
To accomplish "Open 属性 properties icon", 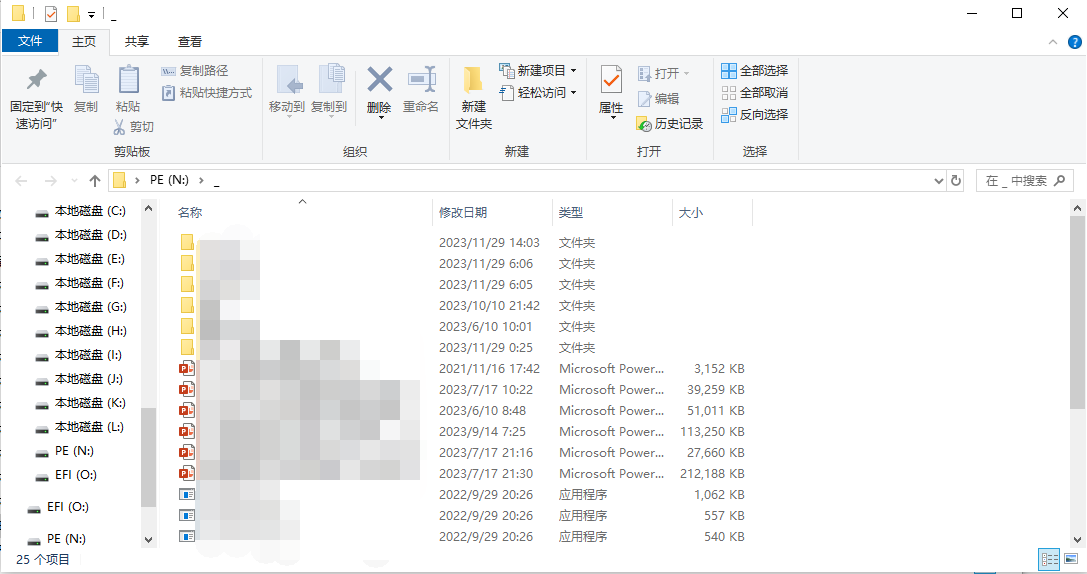I will pyautogui.click(x=611, y=80).
